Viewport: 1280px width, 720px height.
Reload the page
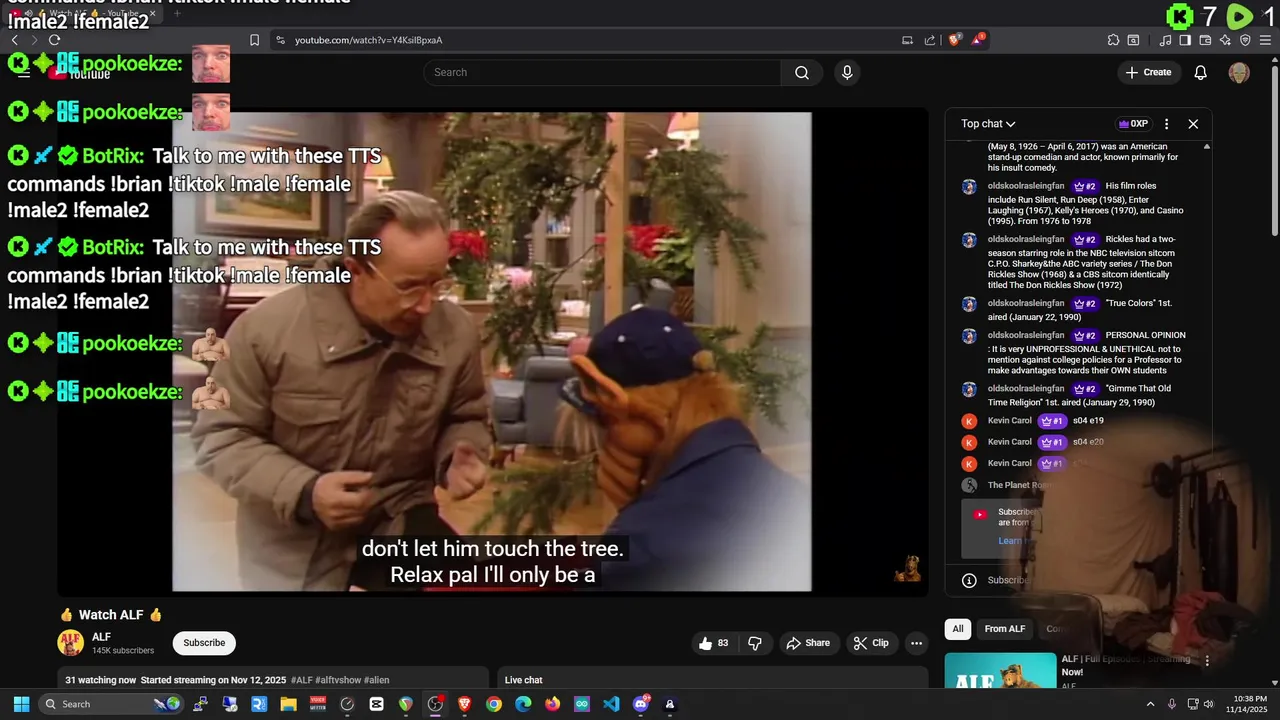point(54,40)
